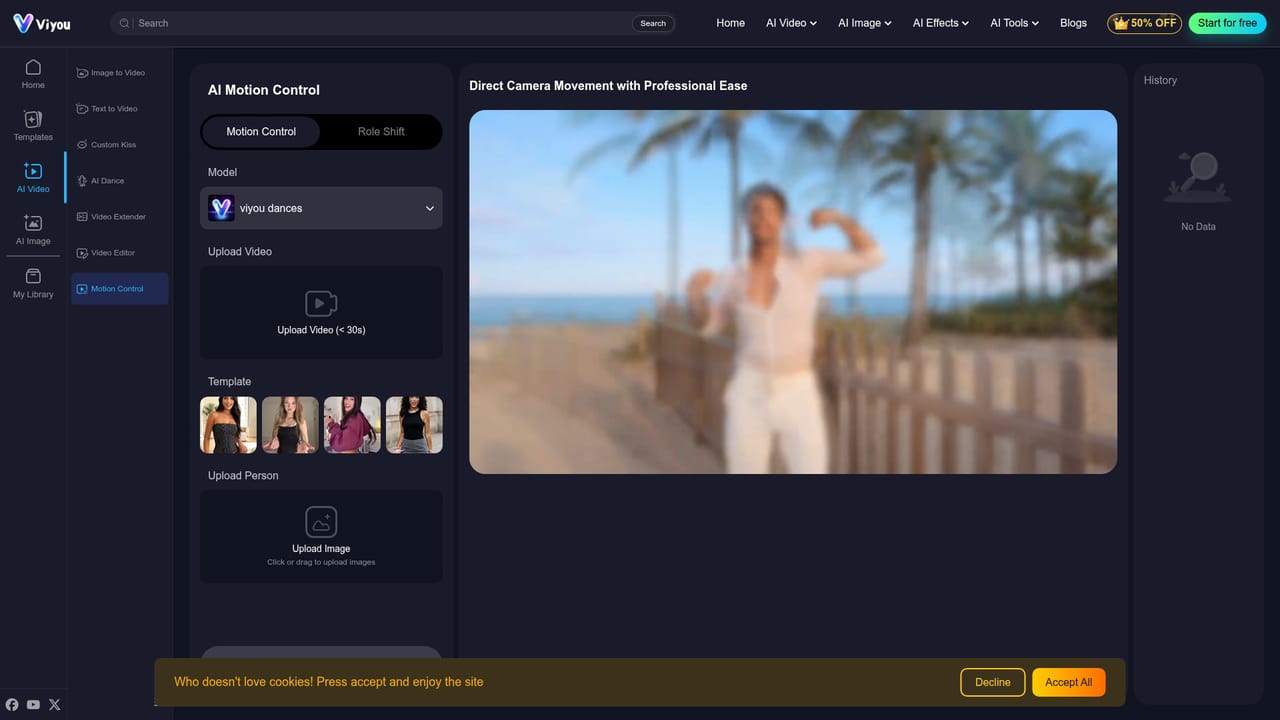This screenshot has width=1280, height=720.
Task: Open AI Image from the left sidebar
Action: (33, 230)
